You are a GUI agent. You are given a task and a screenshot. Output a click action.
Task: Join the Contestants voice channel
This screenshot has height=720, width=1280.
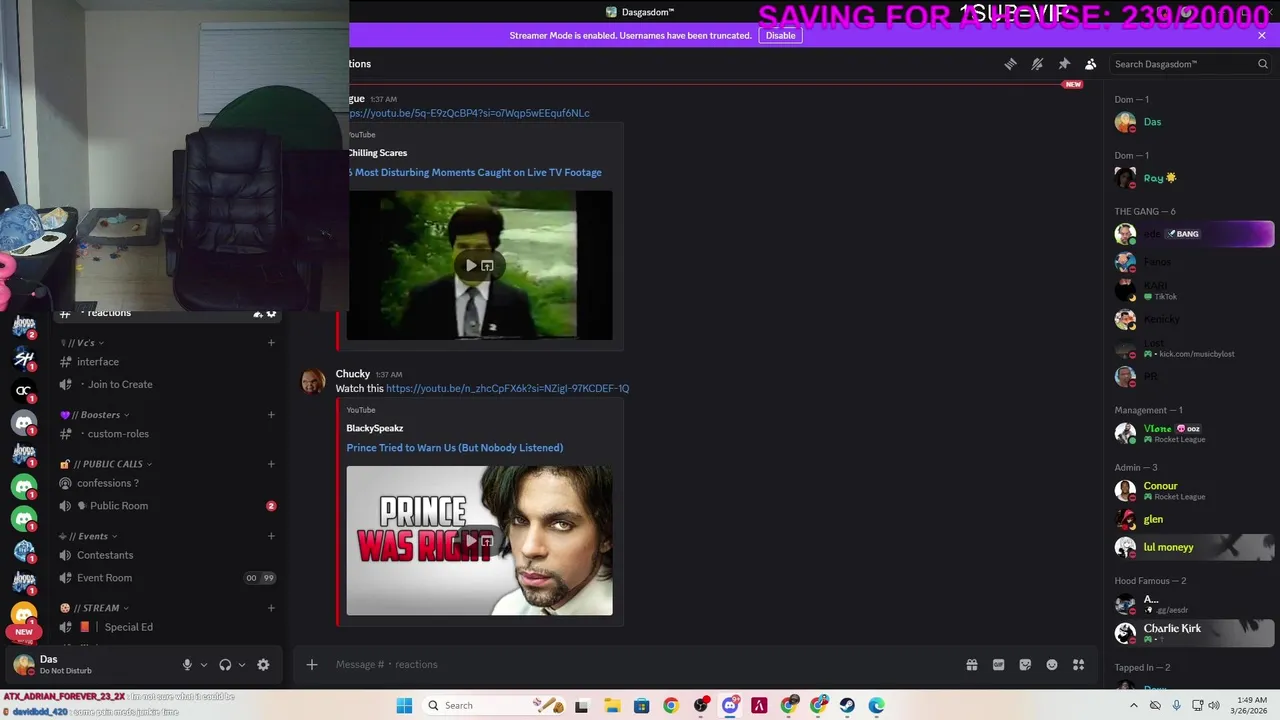[x=167, y=555]
